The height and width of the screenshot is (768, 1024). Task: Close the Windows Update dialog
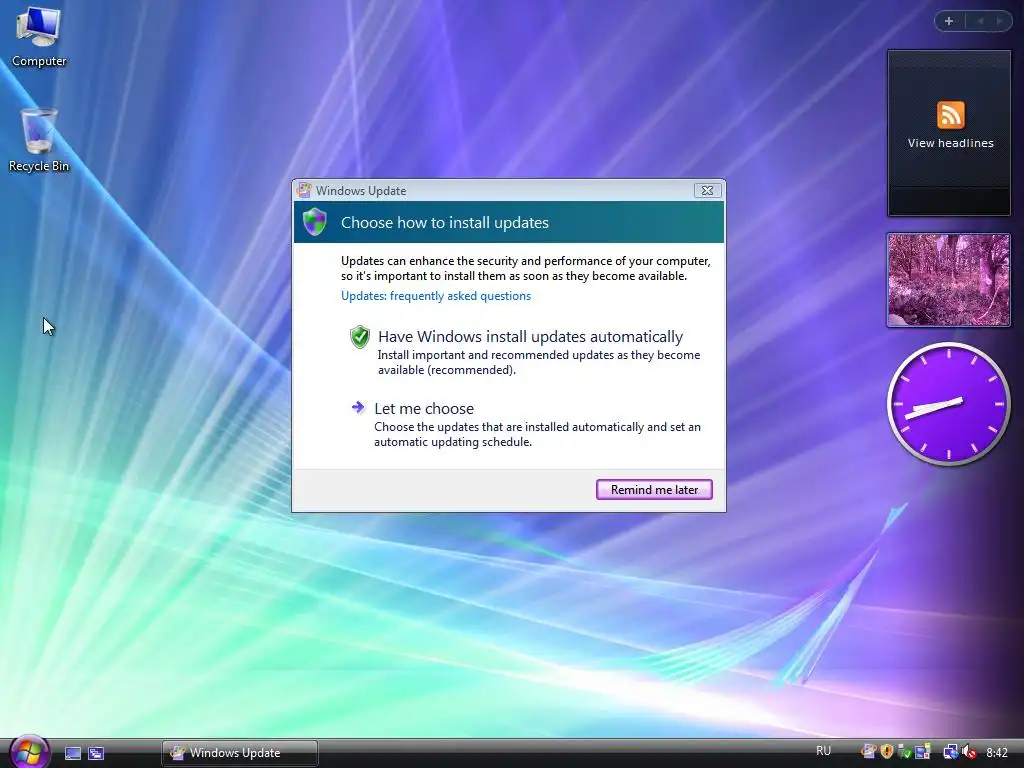(x=707, y=190)
